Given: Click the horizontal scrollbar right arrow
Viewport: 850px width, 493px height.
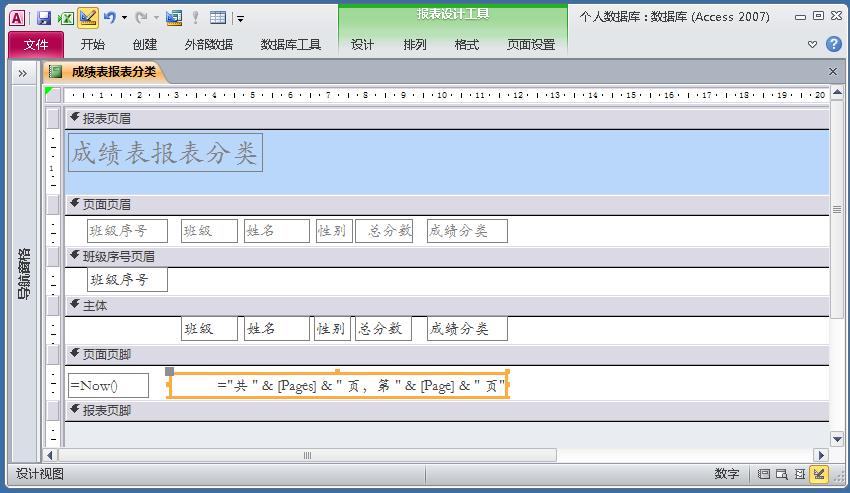Looking at the screenshot, I should coord(821,455).
